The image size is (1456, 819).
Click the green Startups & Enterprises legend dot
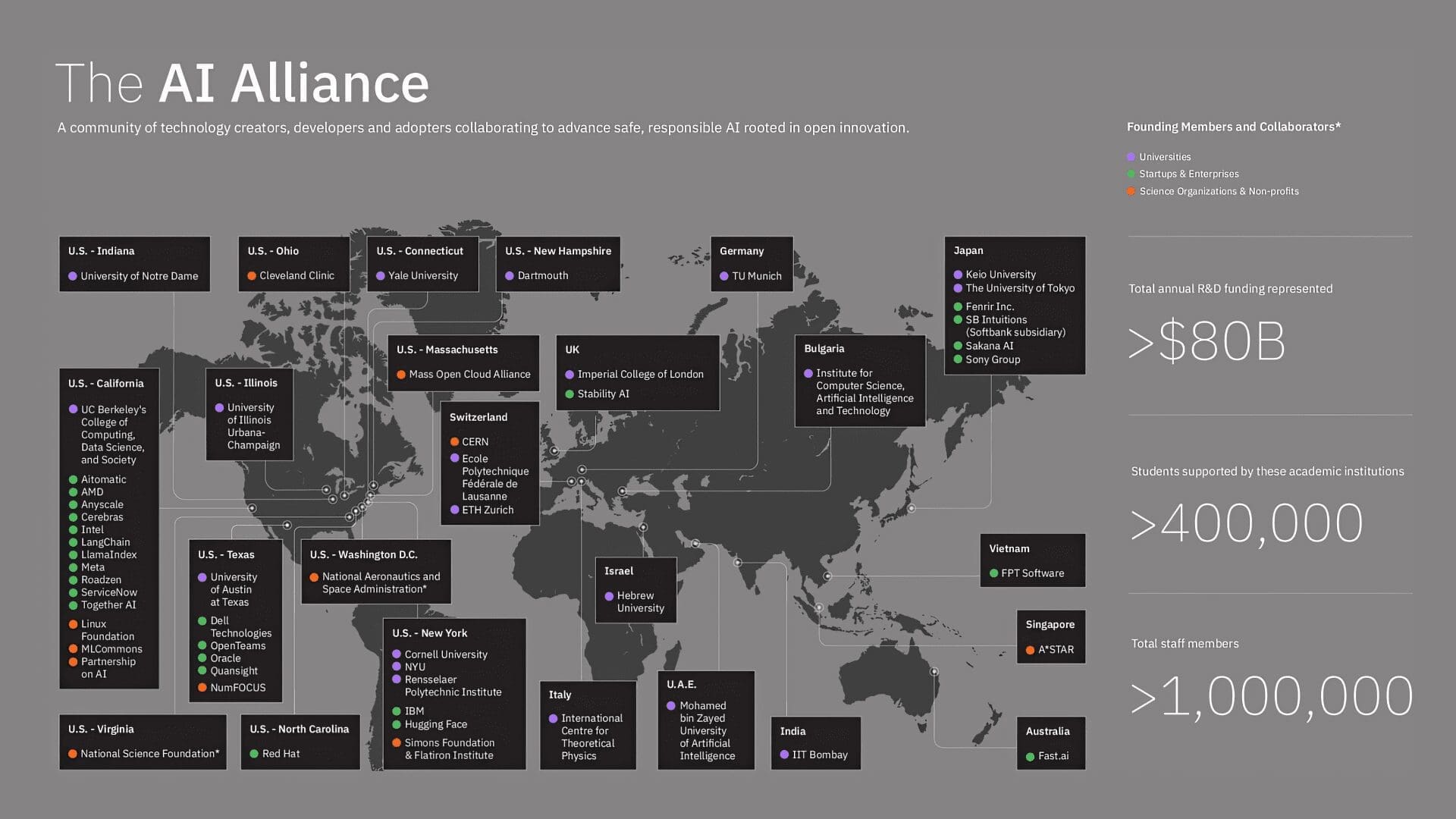coord(1131,174)
